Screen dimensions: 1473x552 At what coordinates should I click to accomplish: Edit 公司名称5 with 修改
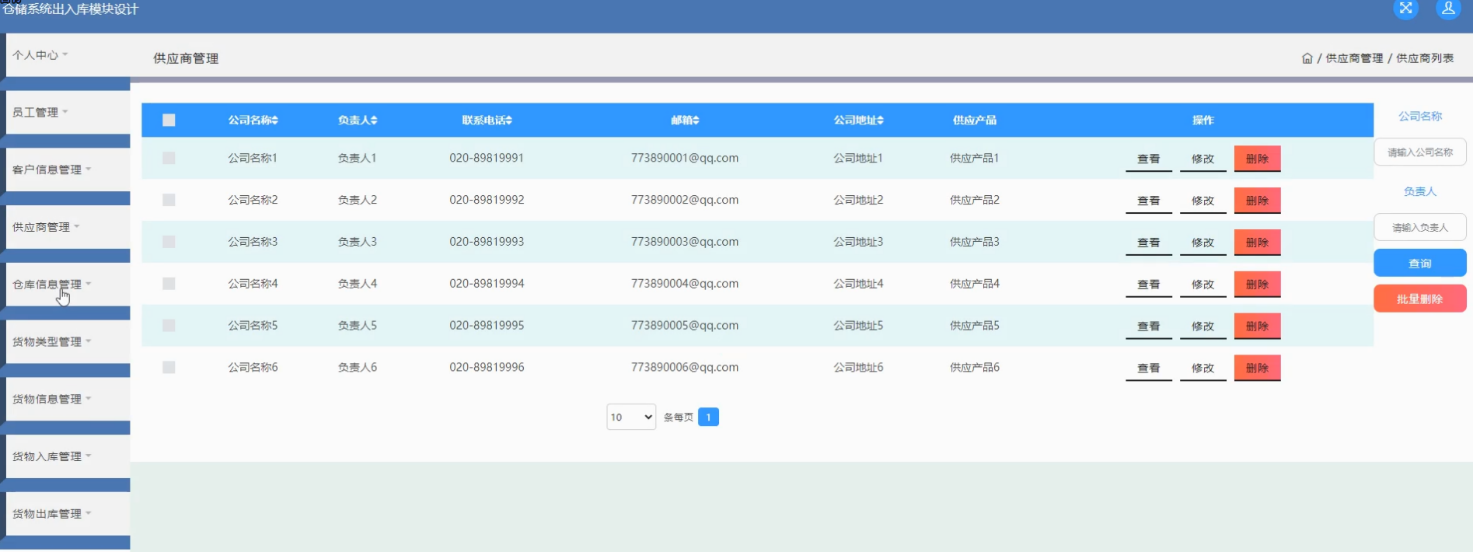(x=1203, y=326)
